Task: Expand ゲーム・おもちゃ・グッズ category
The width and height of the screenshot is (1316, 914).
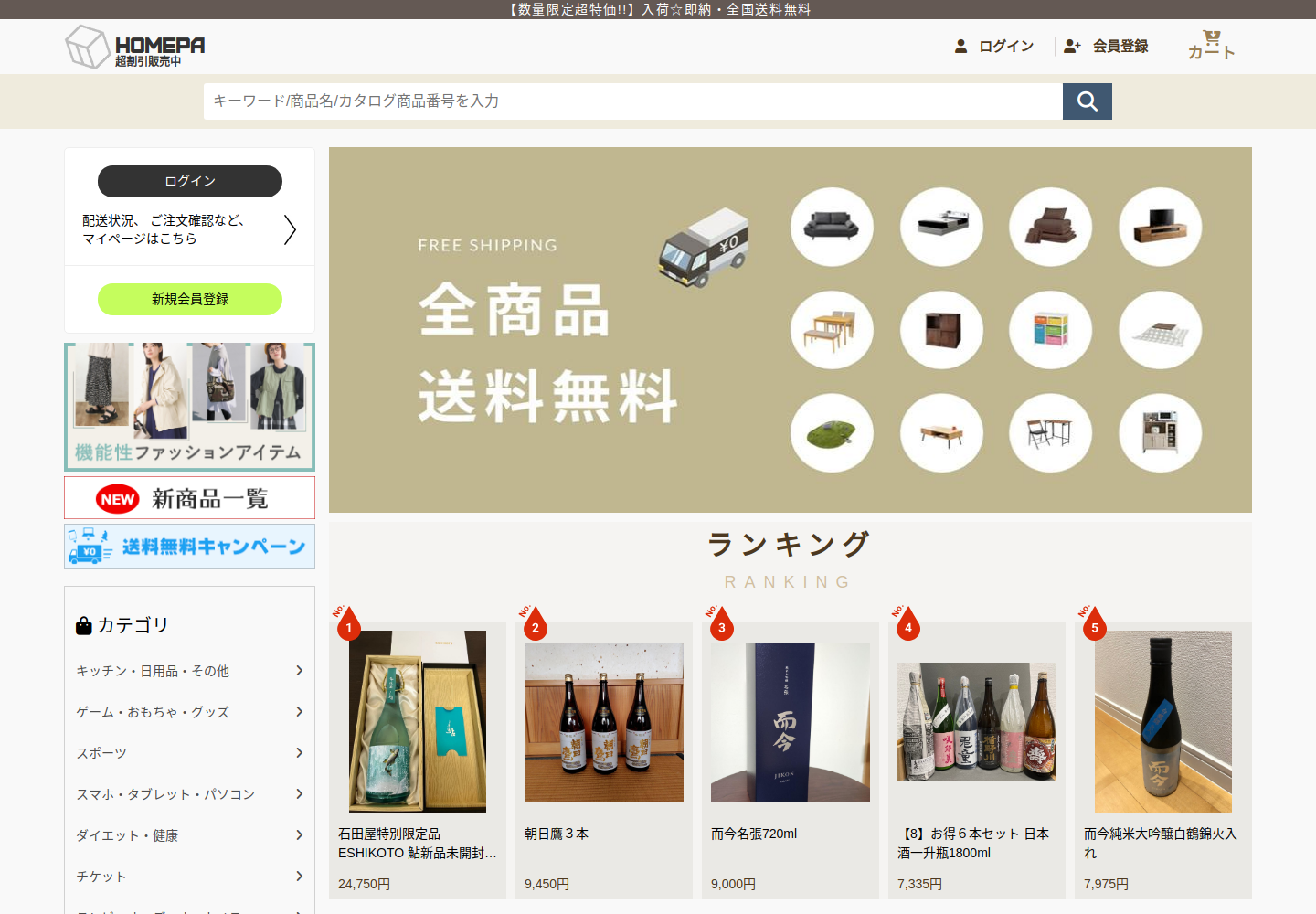Action: pos(190,712)
